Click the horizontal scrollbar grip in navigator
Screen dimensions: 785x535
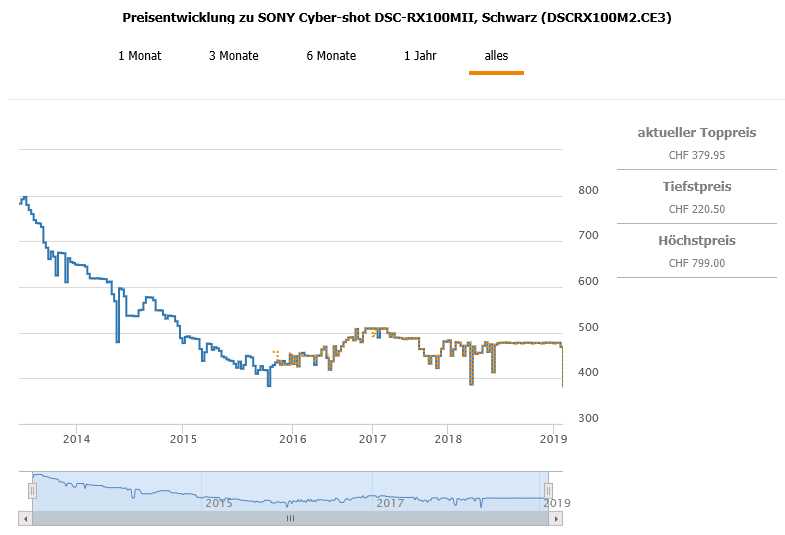pos(290,519)
